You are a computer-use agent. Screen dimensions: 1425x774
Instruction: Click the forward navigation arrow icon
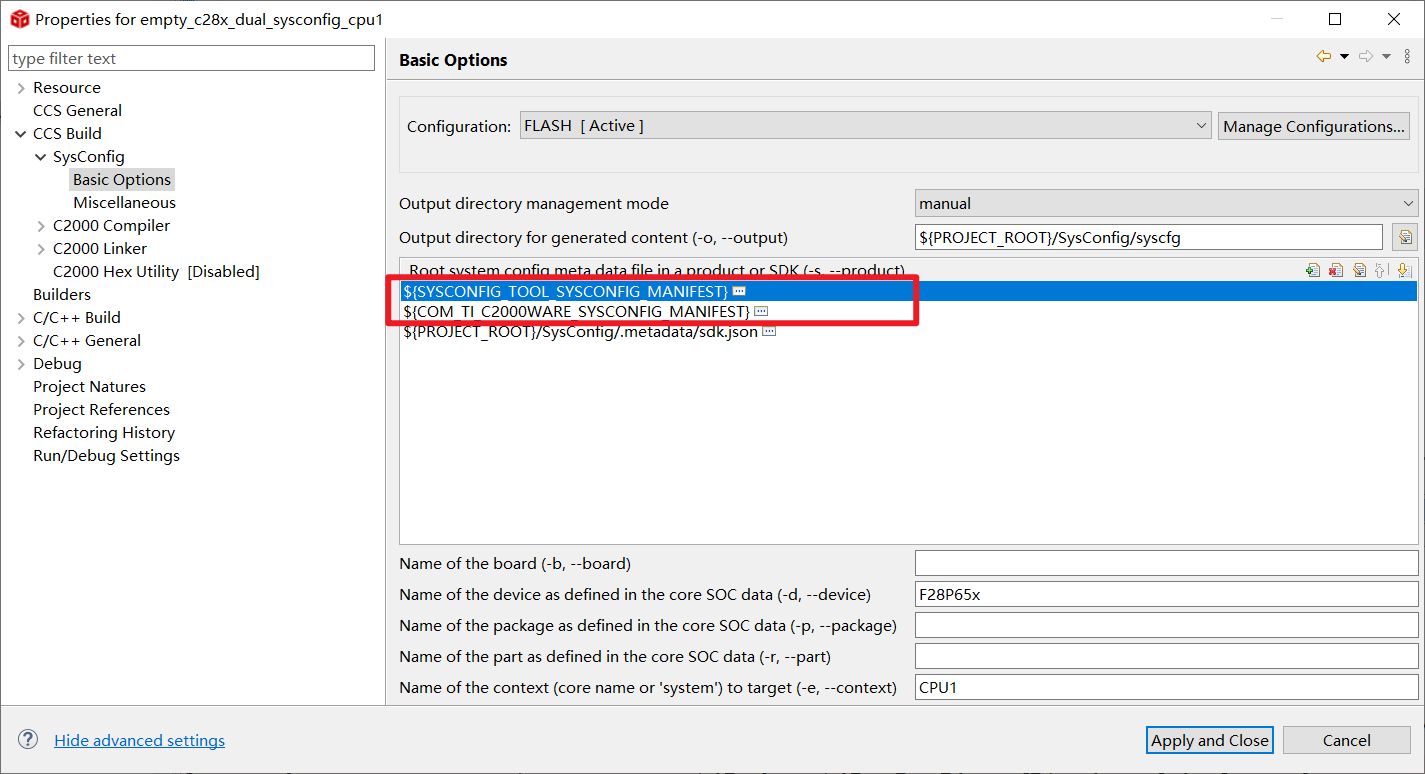[x=1366, y=57]
